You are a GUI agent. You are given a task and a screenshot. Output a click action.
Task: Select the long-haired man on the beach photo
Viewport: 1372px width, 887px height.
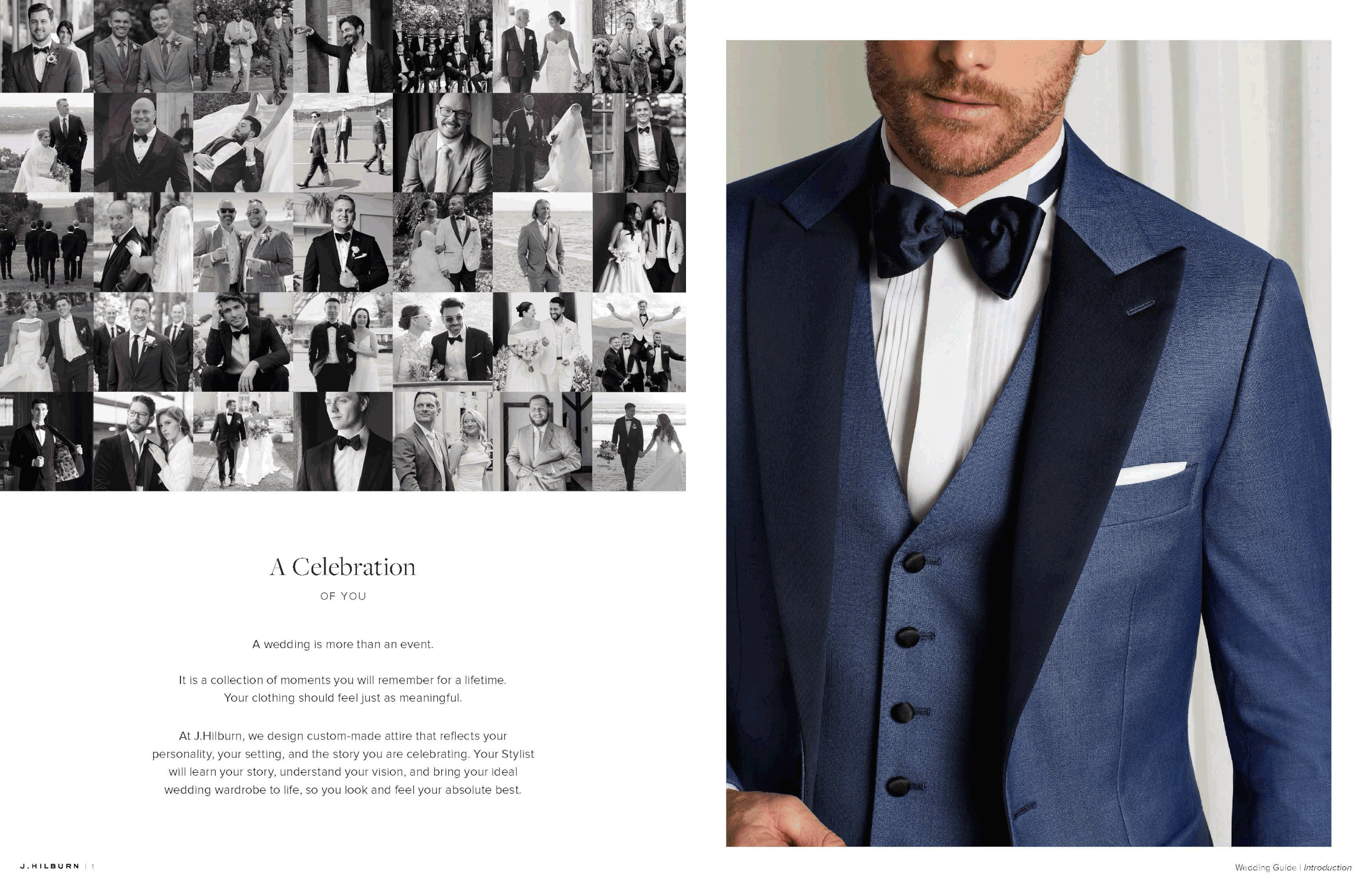click(x=542, y=242)
